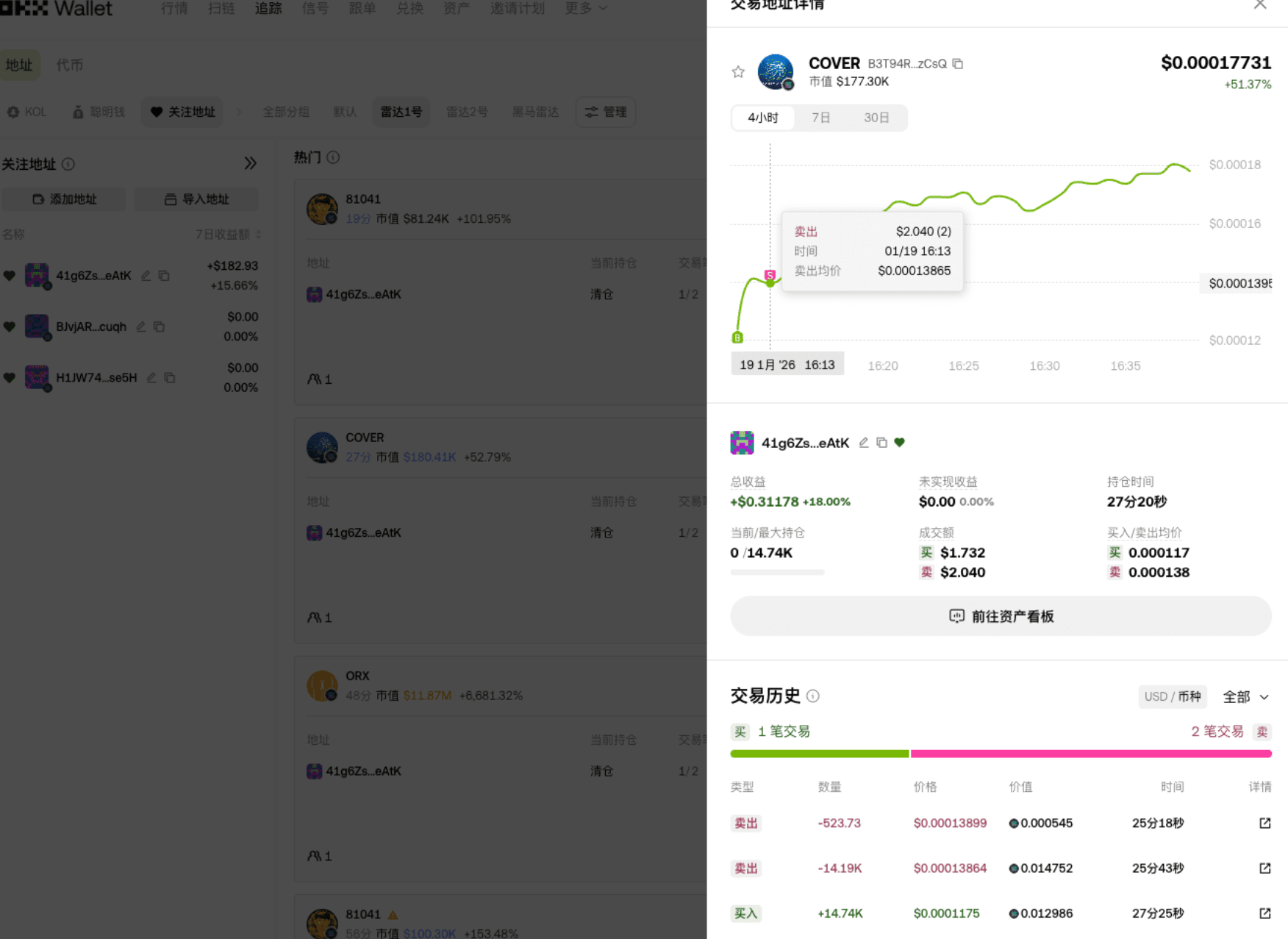Copy the 41g6Zs...eAtK address in detail panel
Screen dimensions: 1288x939
881,443
